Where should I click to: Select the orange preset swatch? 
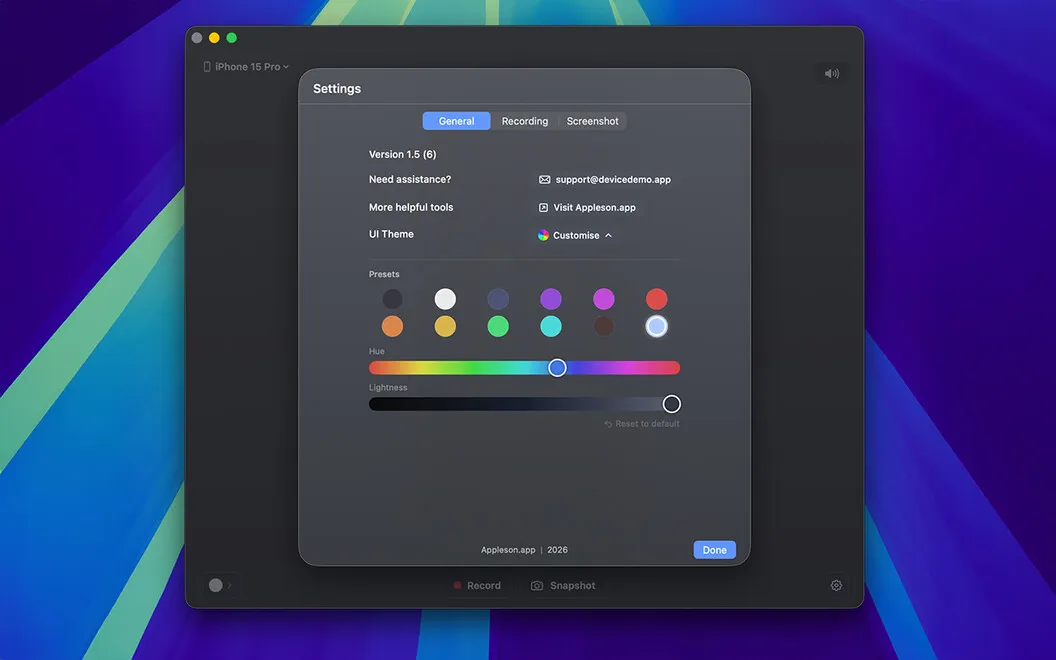[392, 326]
